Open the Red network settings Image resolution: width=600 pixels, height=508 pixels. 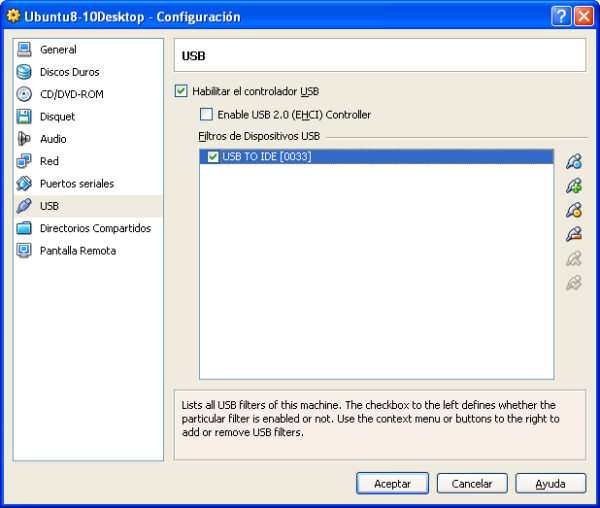49,161
